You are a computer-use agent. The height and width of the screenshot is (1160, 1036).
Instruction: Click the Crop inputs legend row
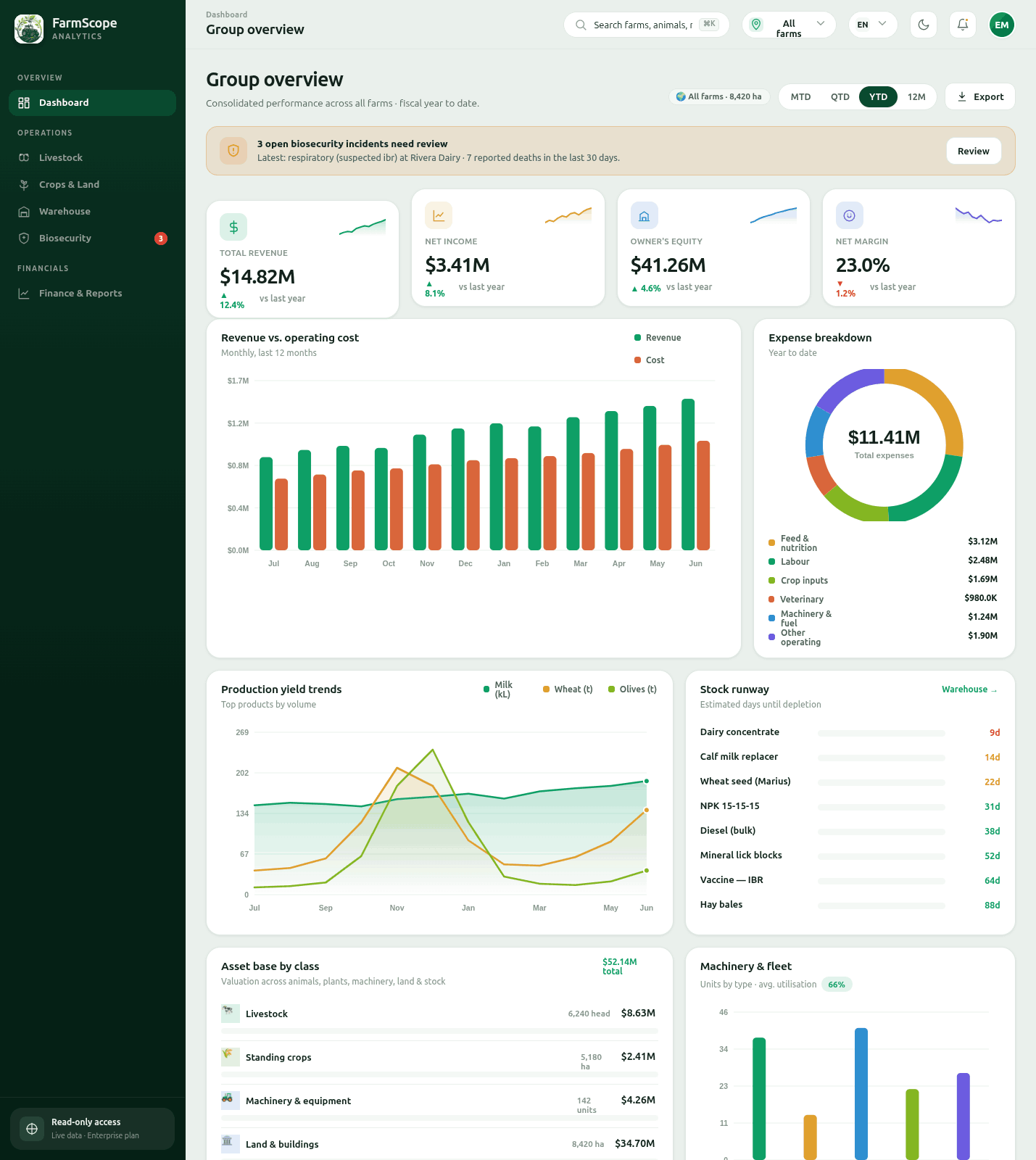coord(883,580)
